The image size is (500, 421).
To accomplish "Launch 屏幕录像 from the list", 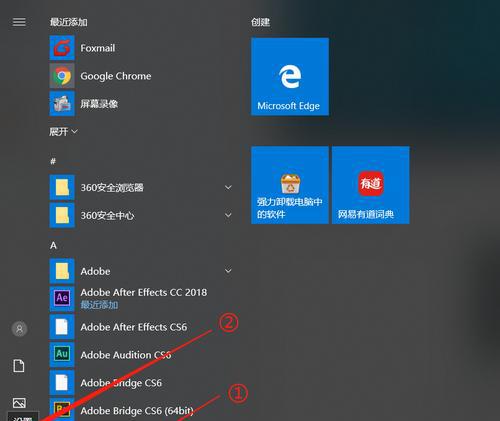I will [99, 104].
